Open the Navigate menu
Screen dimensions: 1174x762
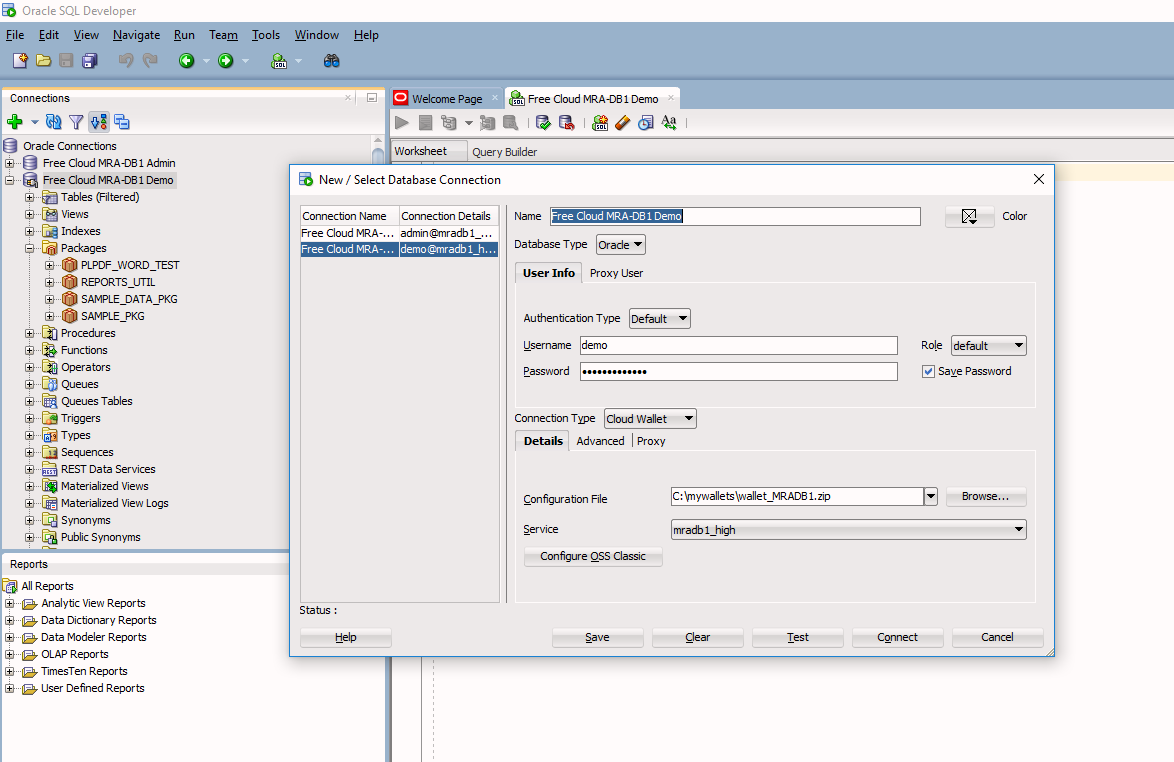click(136, 34)
